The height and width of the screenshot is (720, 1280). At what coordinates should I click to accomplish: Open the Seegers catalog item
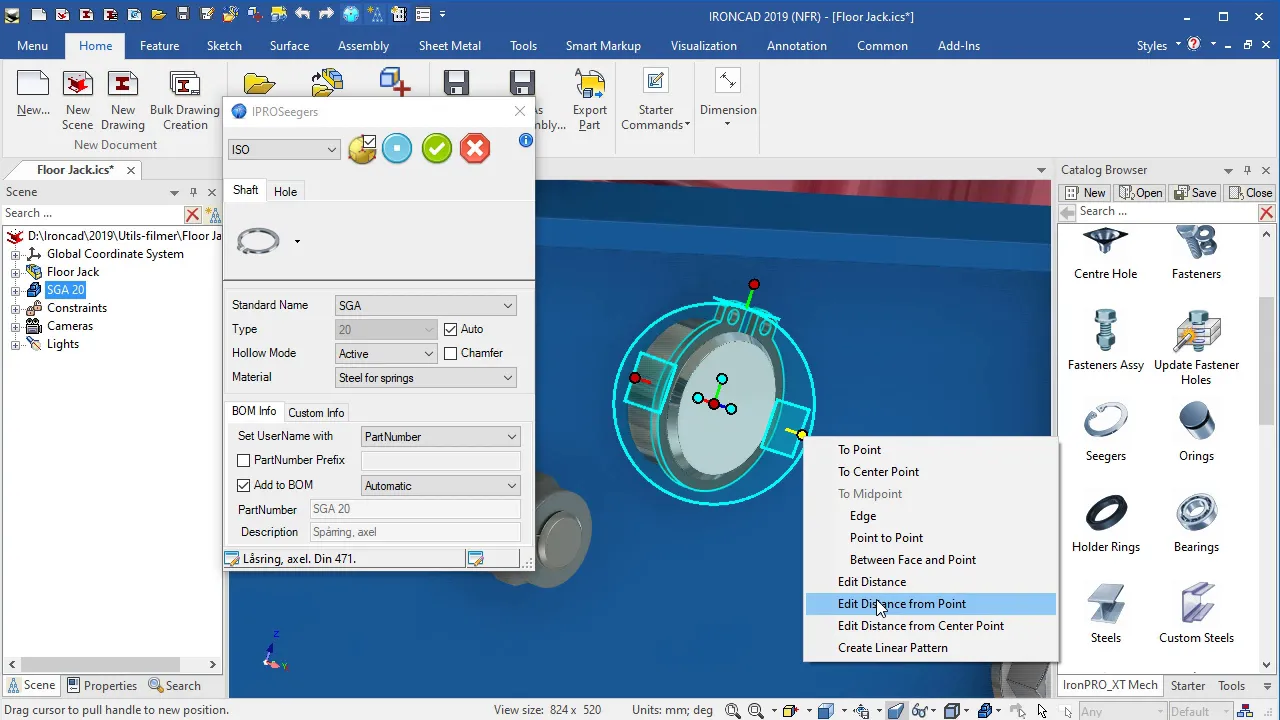[1106, 432]
